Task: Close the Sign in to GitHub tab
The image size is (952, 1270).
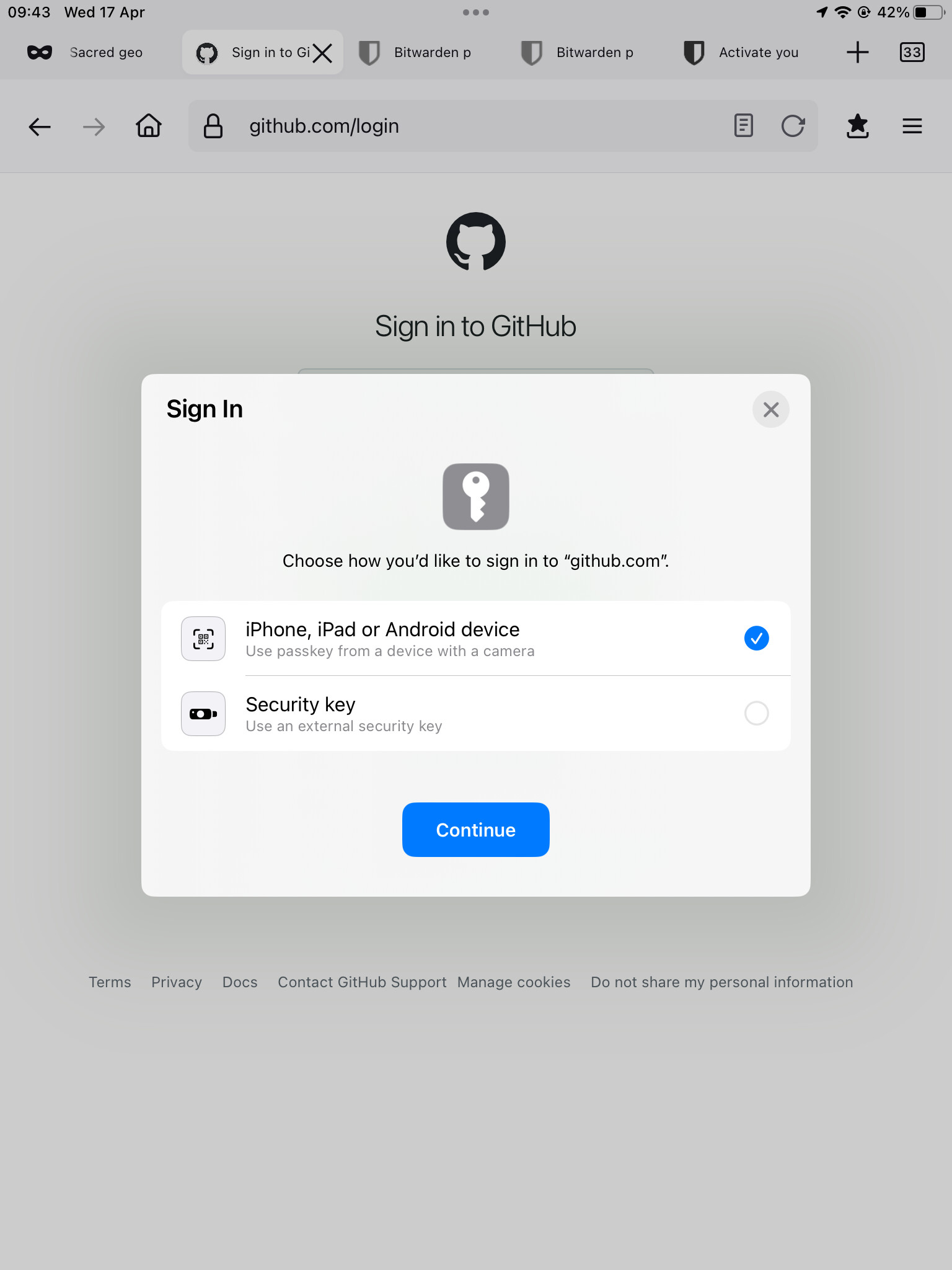Action: (x=322, y=53)
